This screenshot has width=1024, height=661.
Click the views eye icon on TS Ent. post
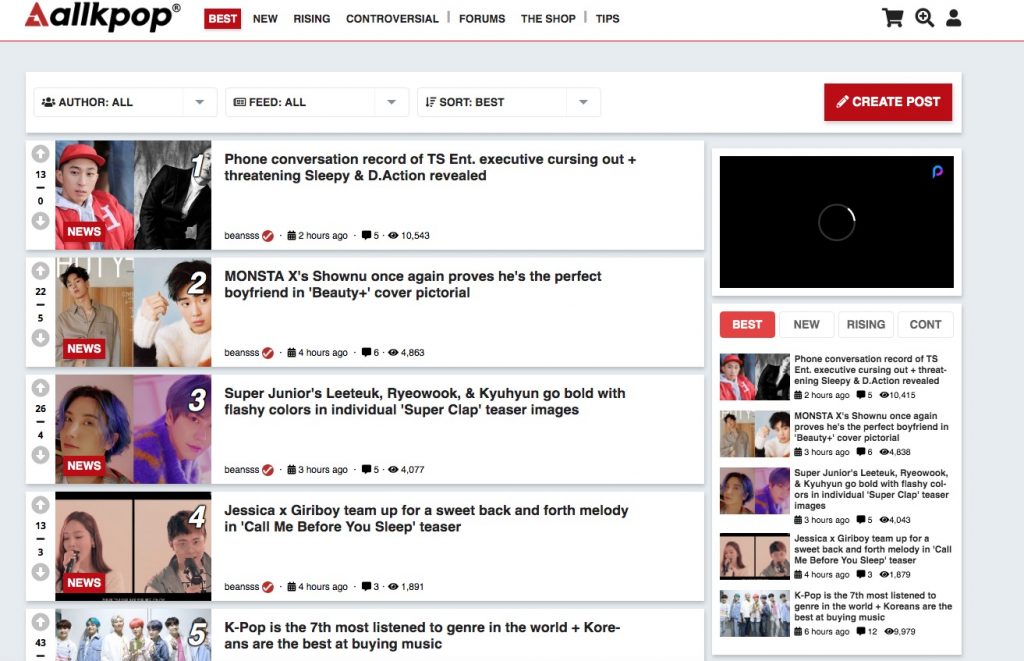tap(393, 235)
